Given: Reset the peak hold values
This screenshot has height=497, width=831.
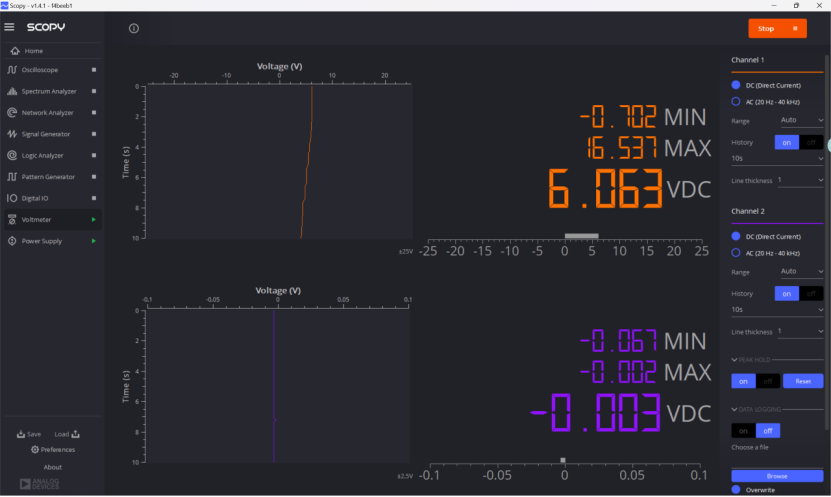Looking at the screenshot, I should point(803,381).
